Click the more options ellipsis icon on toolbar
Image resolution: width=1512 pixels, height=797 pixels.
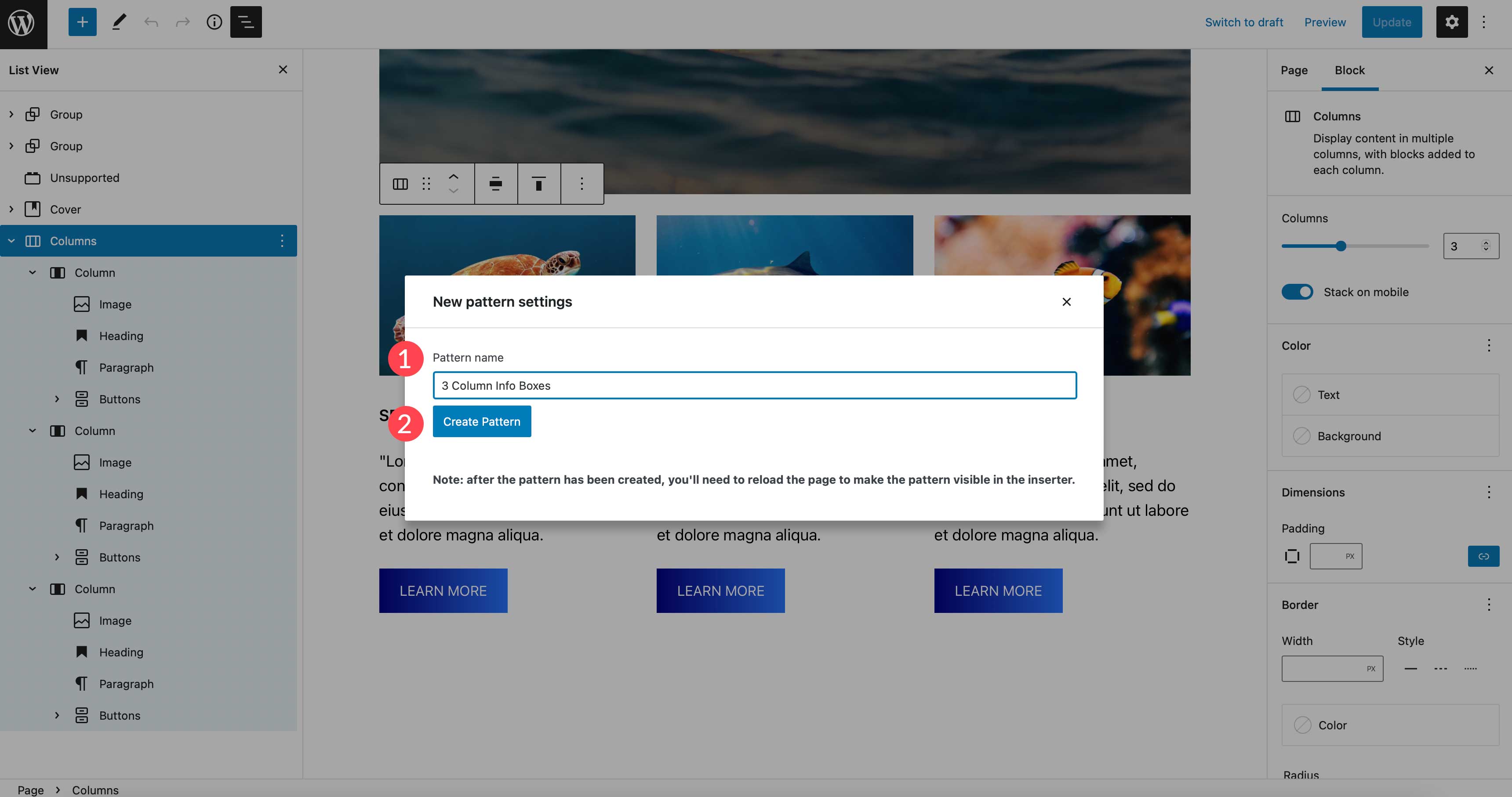pos(581,183)
